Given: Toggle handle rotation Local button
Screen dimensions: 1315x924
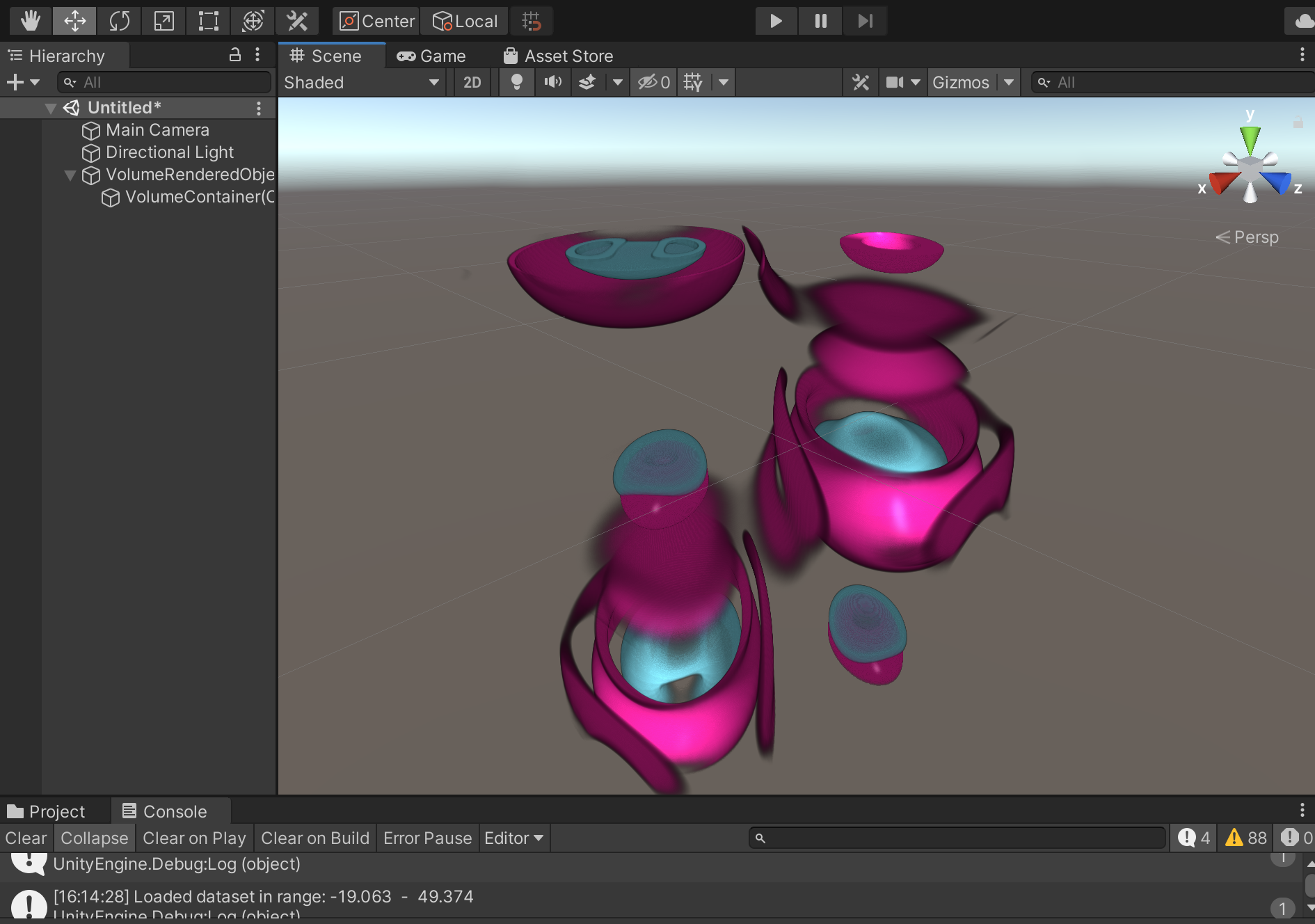Looking at the screenshot, I should 465,21.
